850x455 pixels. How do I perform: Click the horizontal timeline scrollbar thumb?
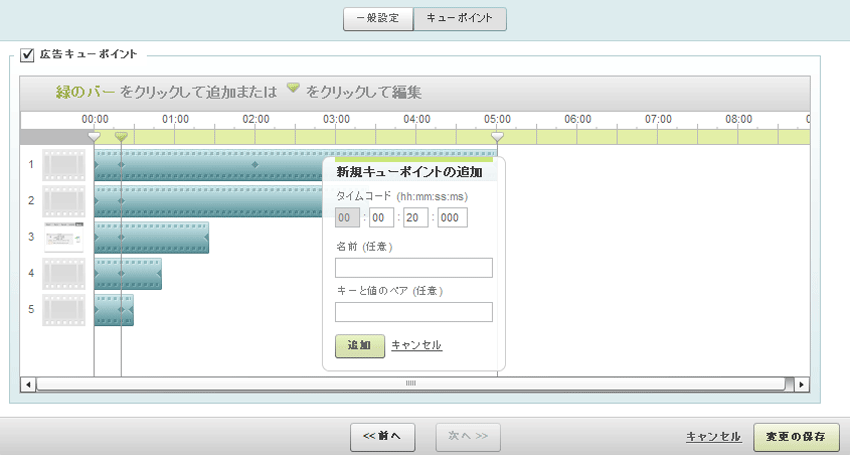[411, 384]
